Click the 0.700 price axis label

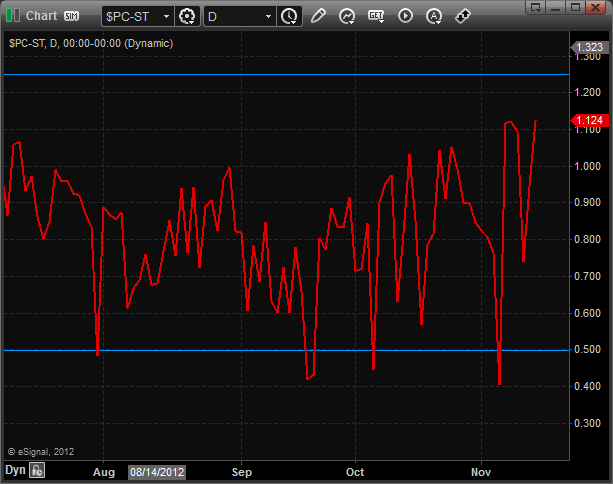pyautogui.click(x=587, y=276)
